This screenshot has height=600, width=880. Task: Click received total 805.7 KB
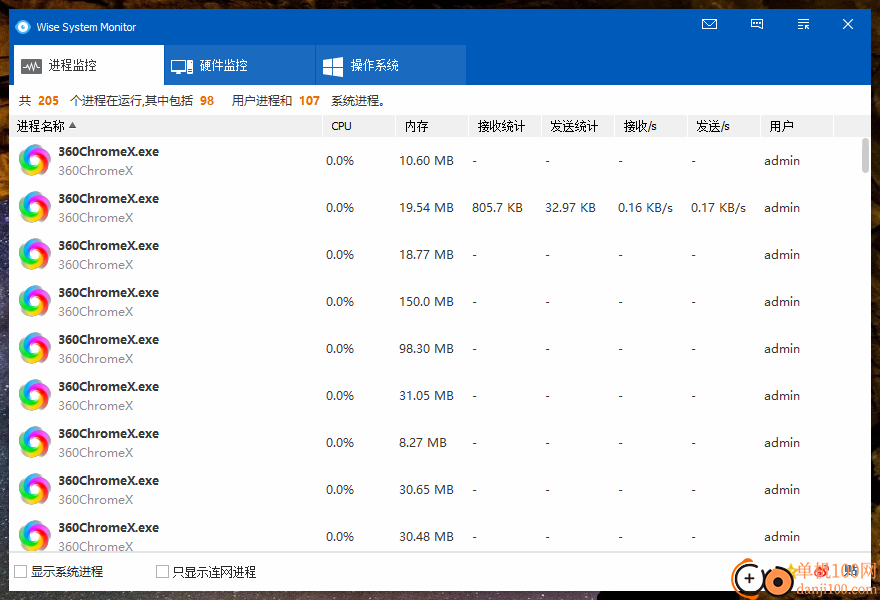pyautogui.click(x=497, y=208)
